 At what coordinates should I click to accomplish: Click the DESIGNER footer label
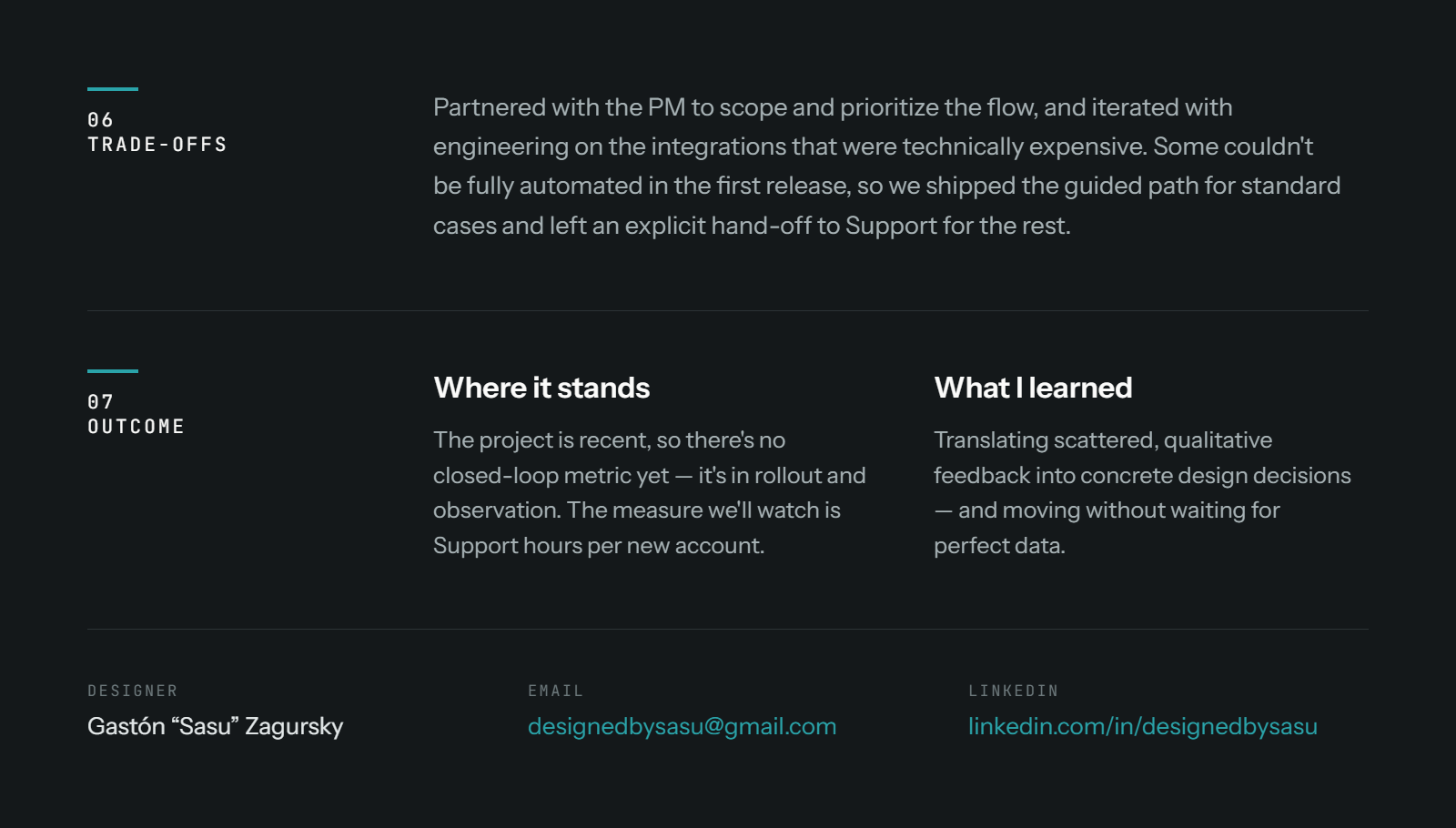[133, 691]
